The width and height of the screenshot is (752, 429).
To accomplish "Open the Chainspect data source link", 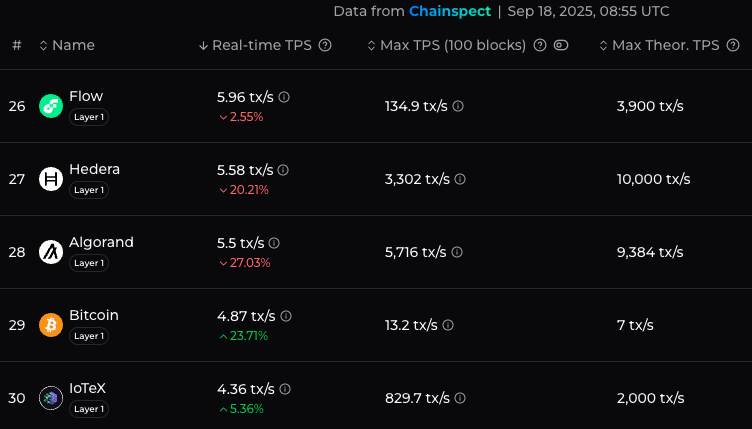I will (x=449, y=12).
